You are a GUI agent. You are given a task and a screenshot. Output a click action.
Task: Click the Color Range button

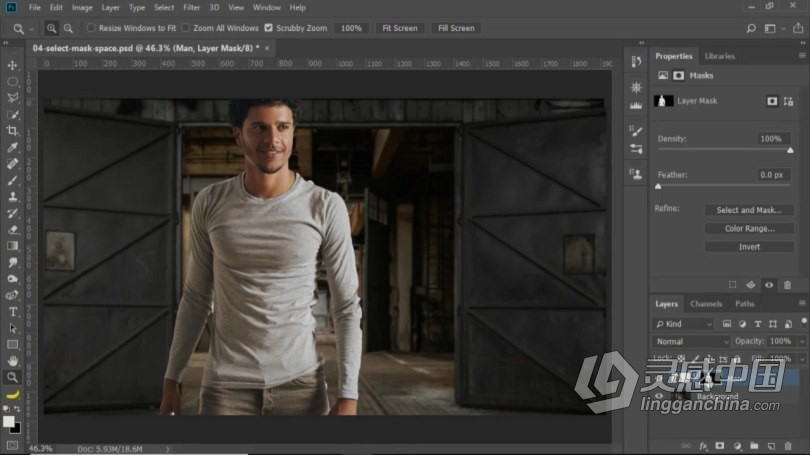tap(749, 228)
